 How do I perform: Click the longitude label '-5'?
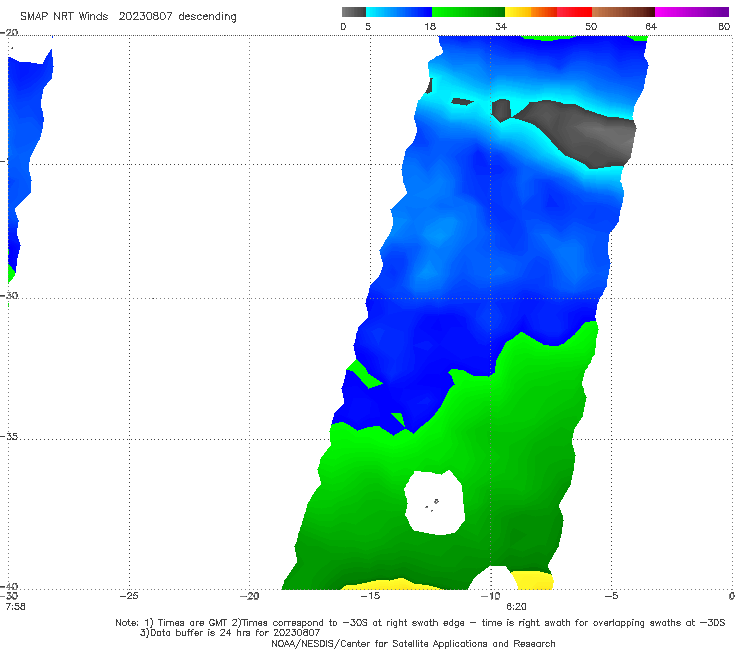click(x=611, y=596)
